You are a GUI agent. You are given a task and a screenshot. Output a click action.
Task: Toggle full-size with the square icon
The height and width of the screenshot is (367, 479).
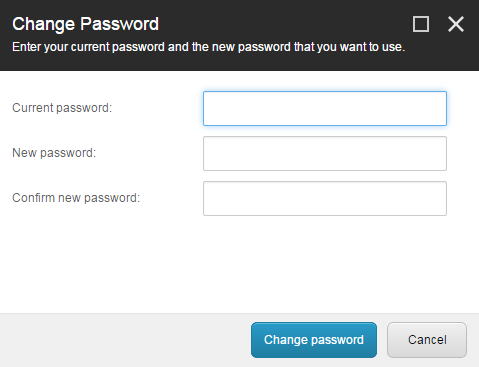[421, 24]
